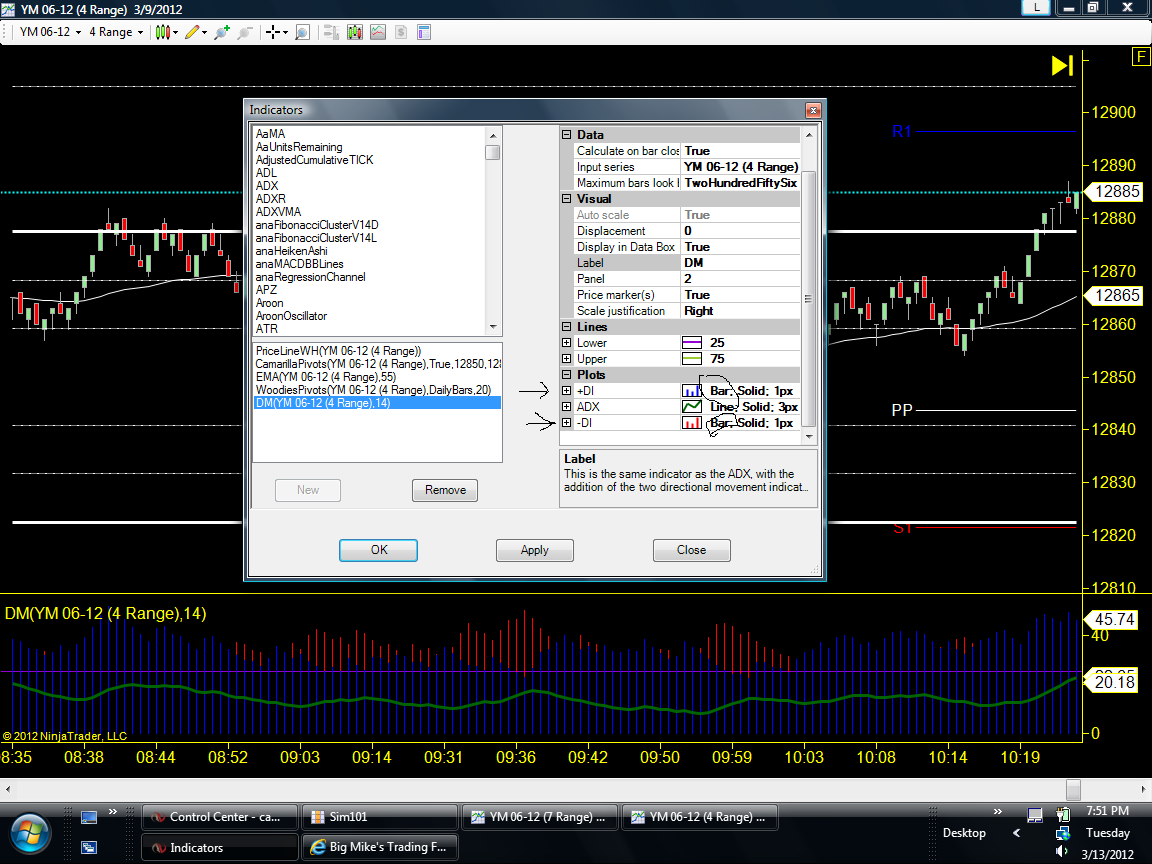Click the zoom in magnifier icon
This screenshot has height=864, width=1152.
[222, 32]
